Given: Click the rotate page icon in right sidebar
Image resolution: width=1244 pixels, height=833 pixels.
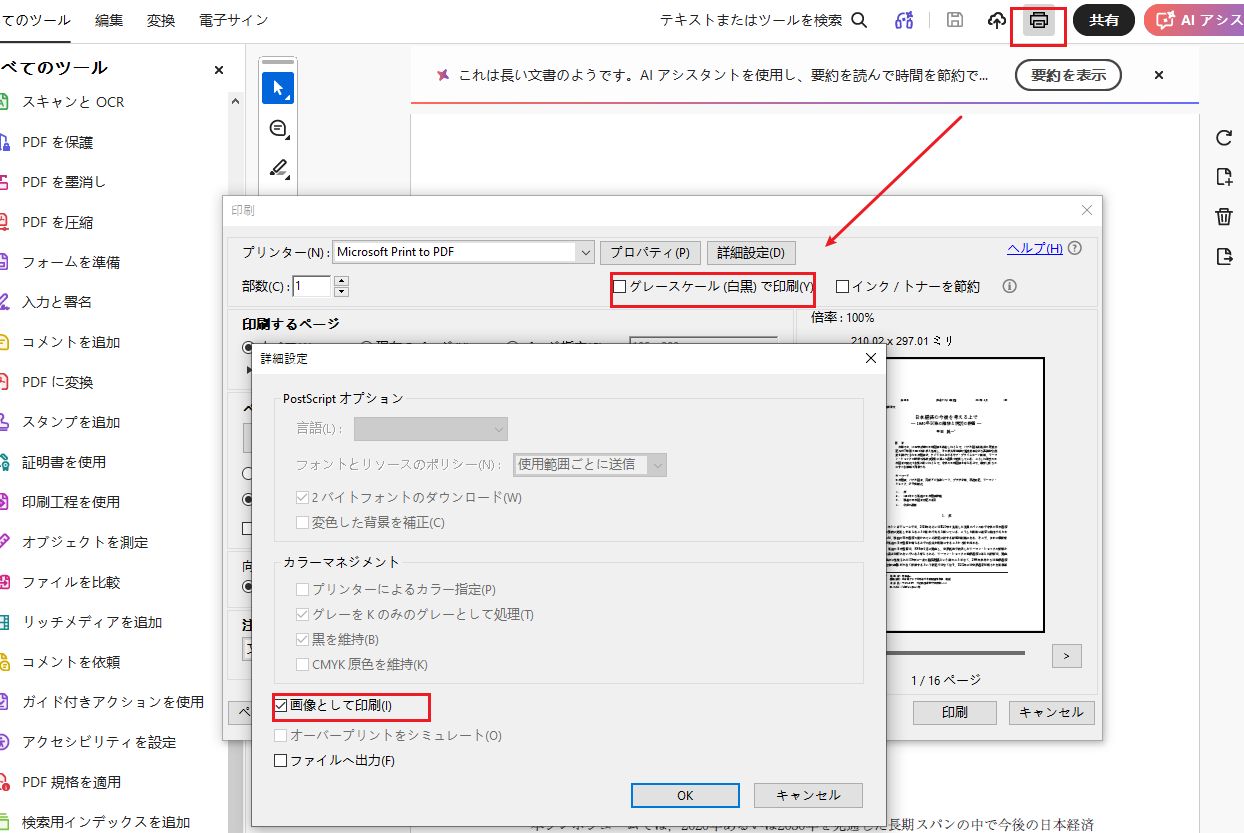Looking at the screenshot, I should click(x=1223, y=138).
